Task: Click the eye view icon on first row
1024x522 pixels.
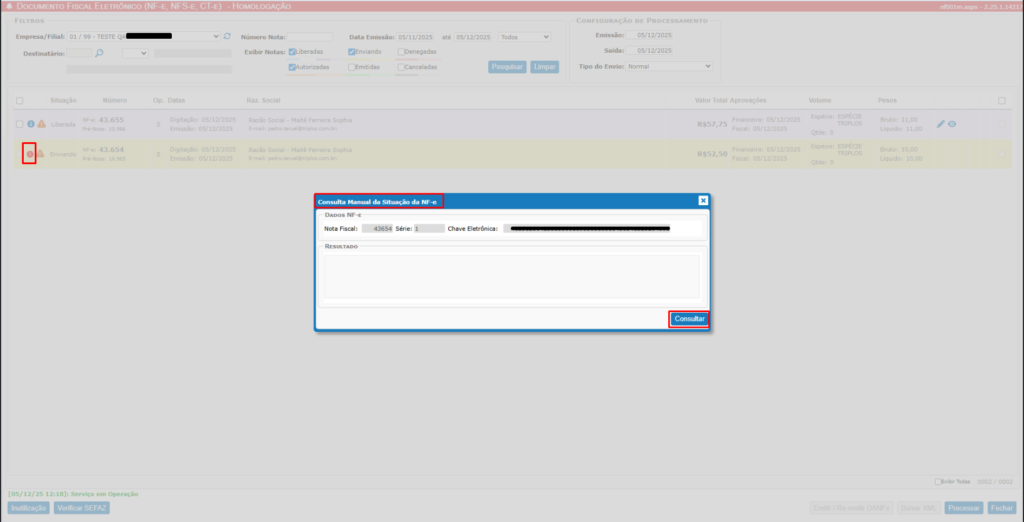Action: pyautogui.click(x=952, y=124)
